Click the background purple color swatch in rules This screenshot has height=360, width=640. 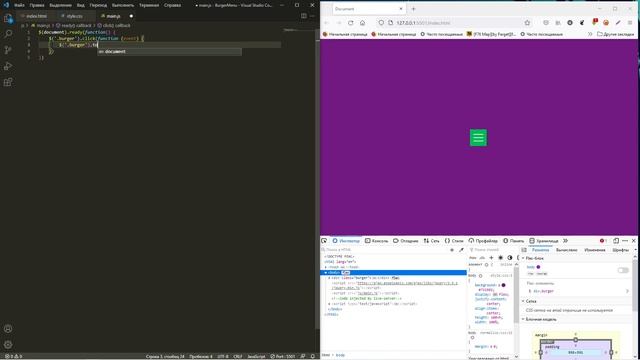(x=503, y=285)
